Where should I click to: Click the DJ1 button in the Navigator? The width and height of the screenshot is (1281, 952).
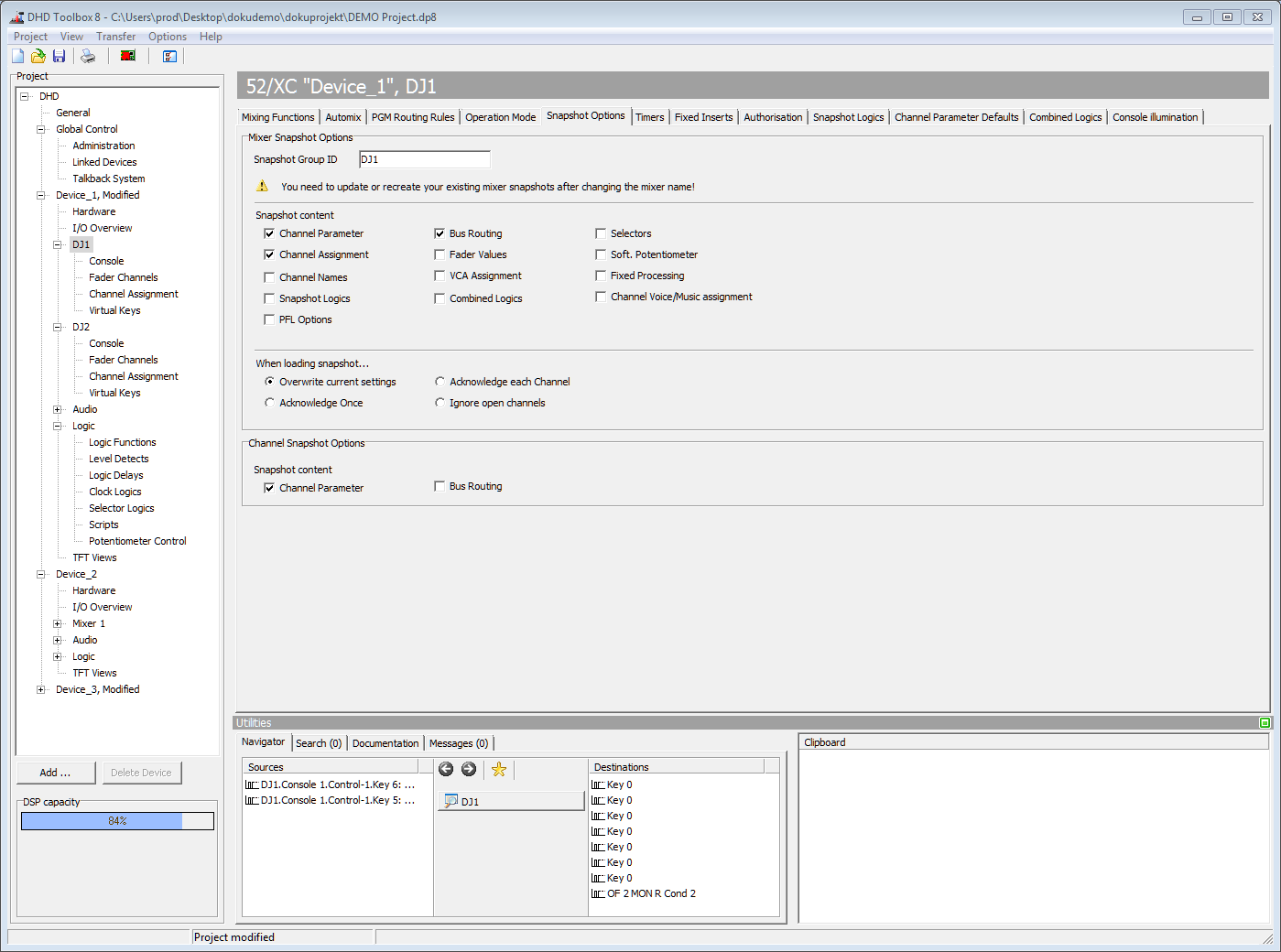pos(511,800)
